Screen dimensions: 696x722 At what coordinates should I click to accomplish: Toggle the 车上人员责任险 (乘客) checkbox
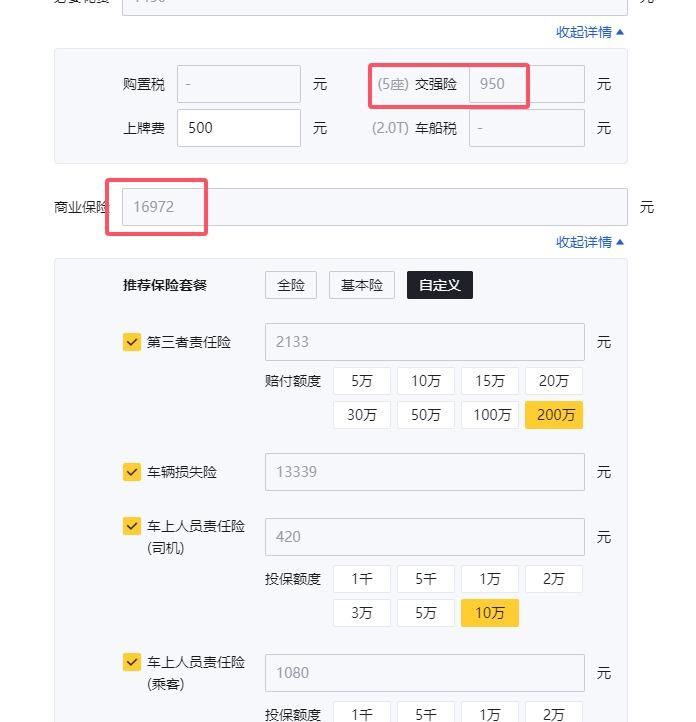tap(132, 662)
